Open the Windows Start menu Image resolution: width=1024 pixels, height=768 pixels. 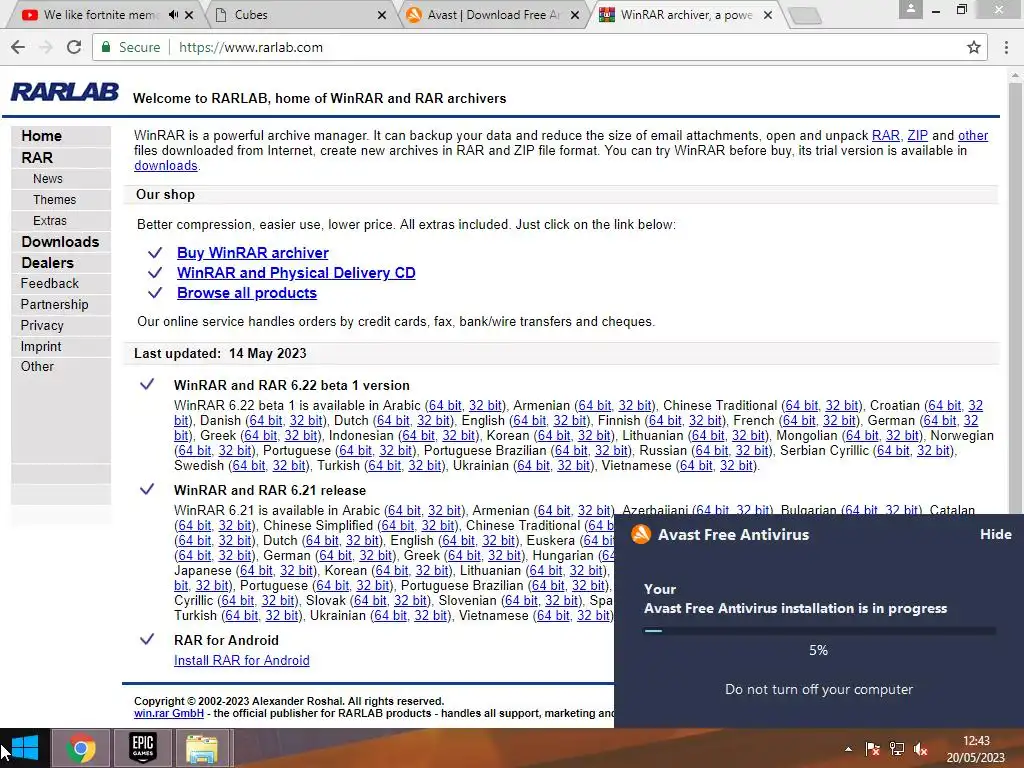pos(25,748)
